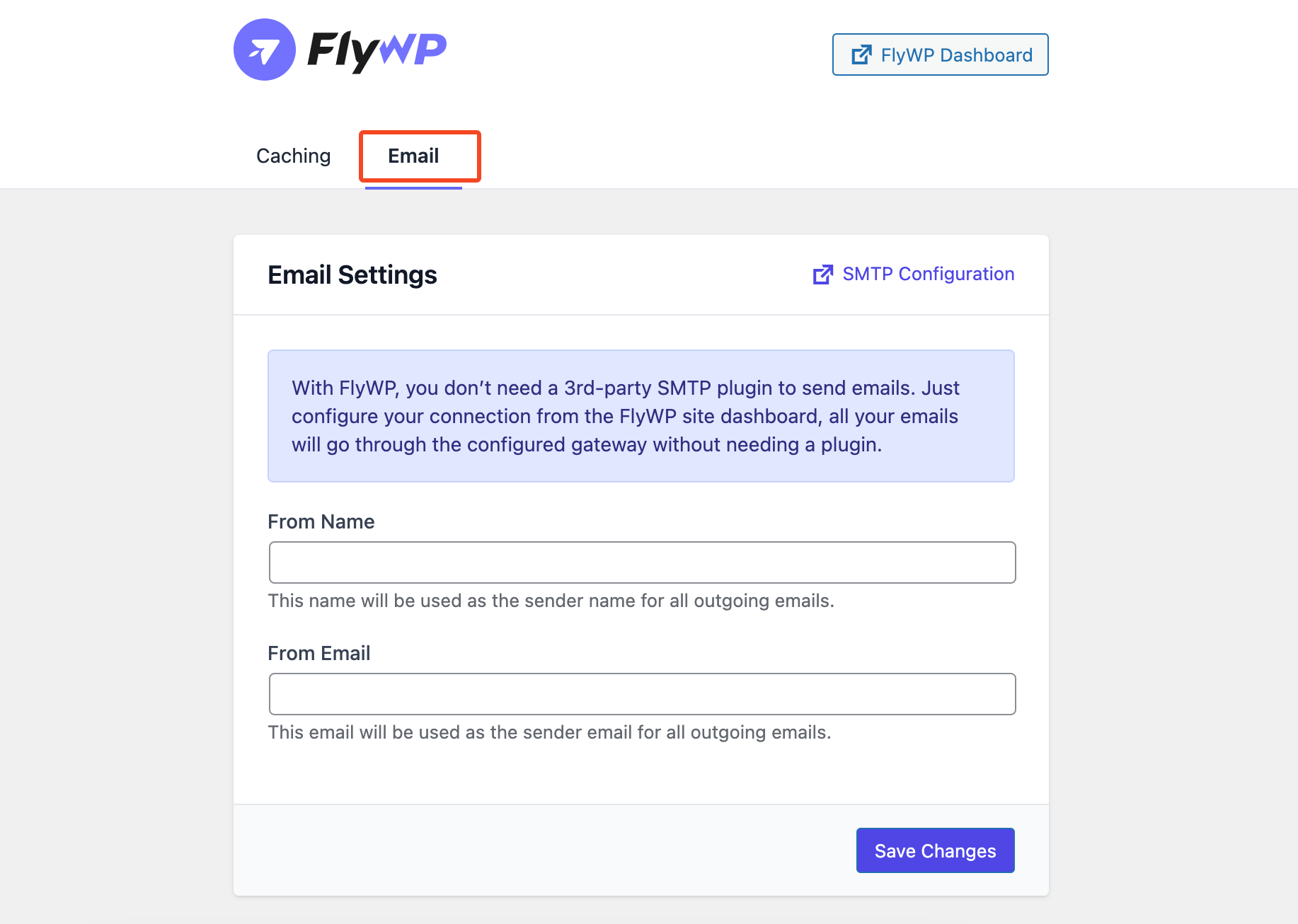
Task: Click the From Name field label
Action: click(x=321, y=522)
